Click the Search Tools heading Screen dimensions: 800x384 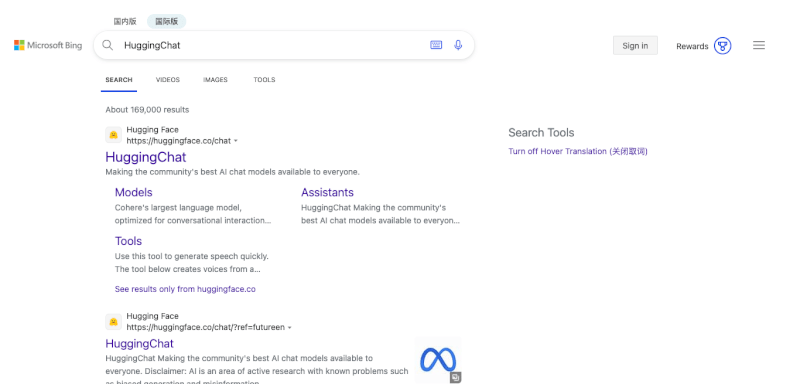pyautogui.click(x=541, y=133)
